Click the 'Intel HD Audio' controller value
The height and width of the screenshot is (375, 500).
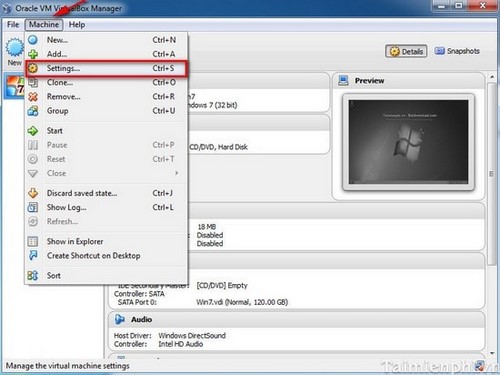[x=181, y=344]
